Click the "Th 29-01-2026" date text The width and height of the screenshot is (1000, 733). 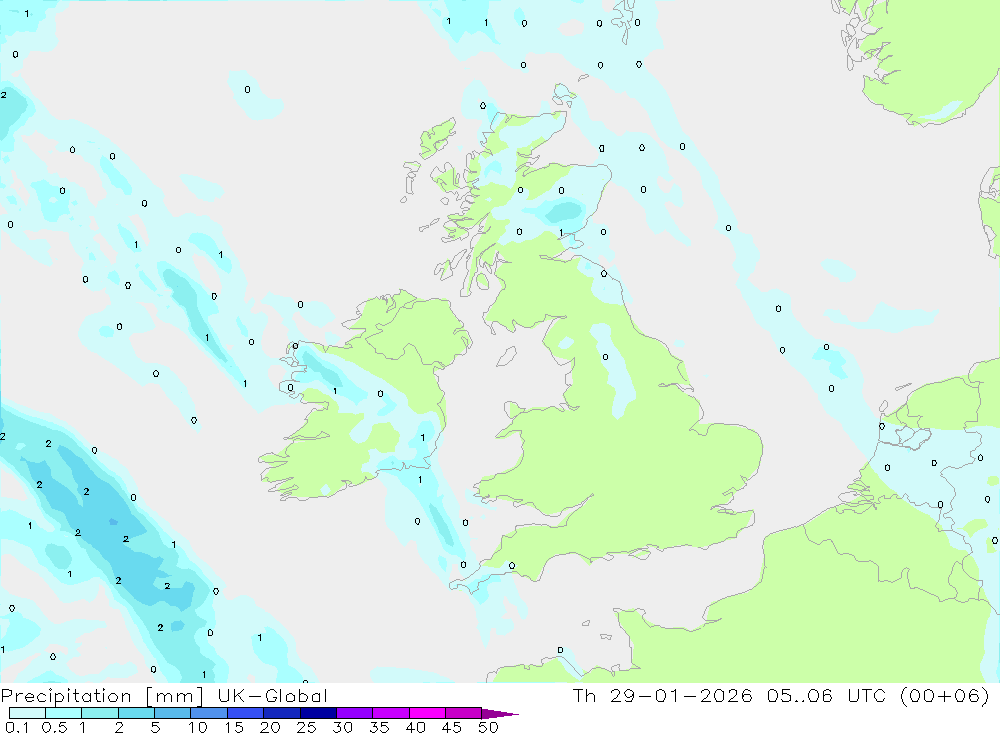click(663, 695)
